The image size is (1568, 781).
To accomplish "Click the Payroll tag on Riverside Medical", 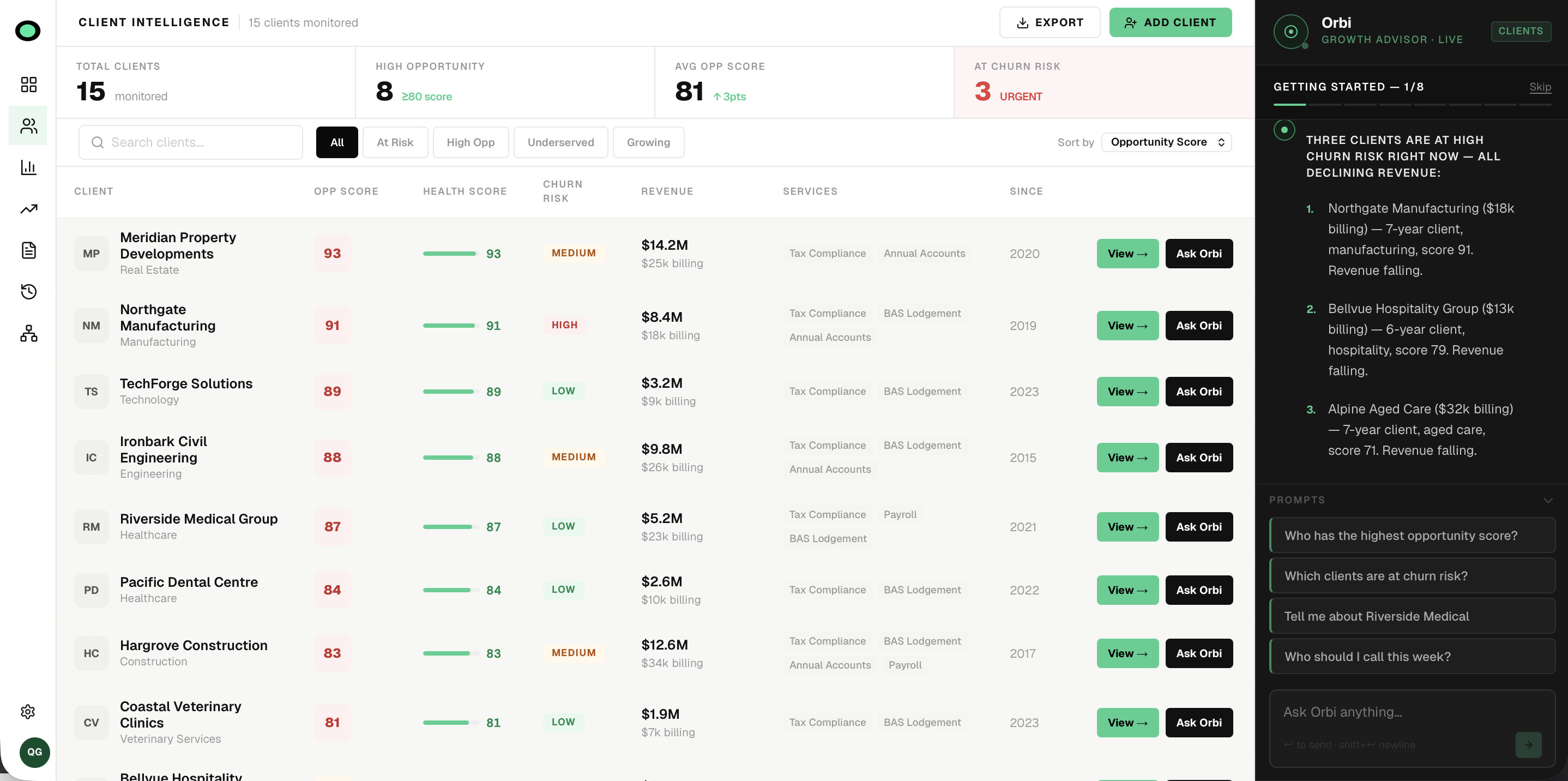I will [900, 514].
